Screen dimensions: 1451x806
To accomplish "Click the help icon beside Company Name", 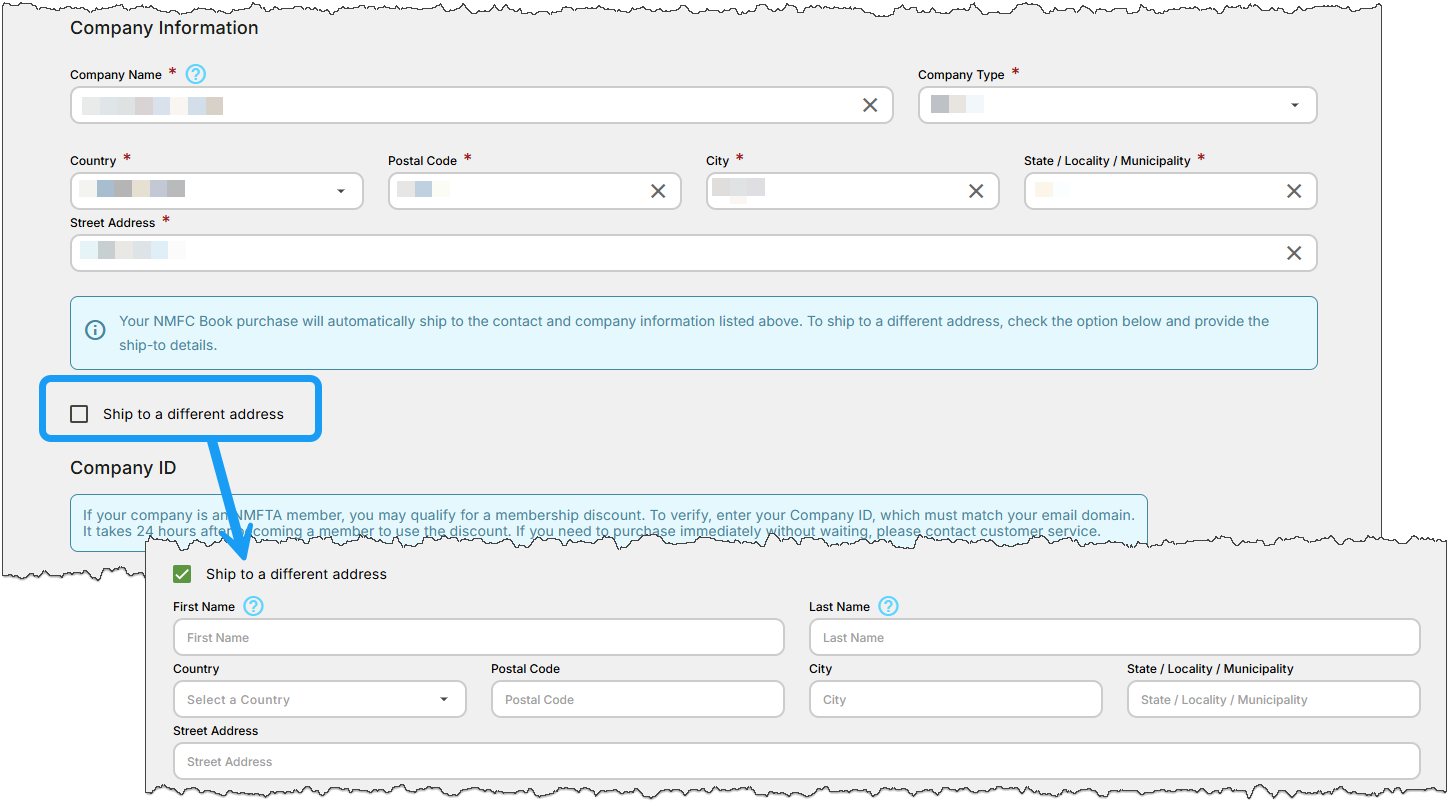I will pyautogui.click(x=196, y=74).
